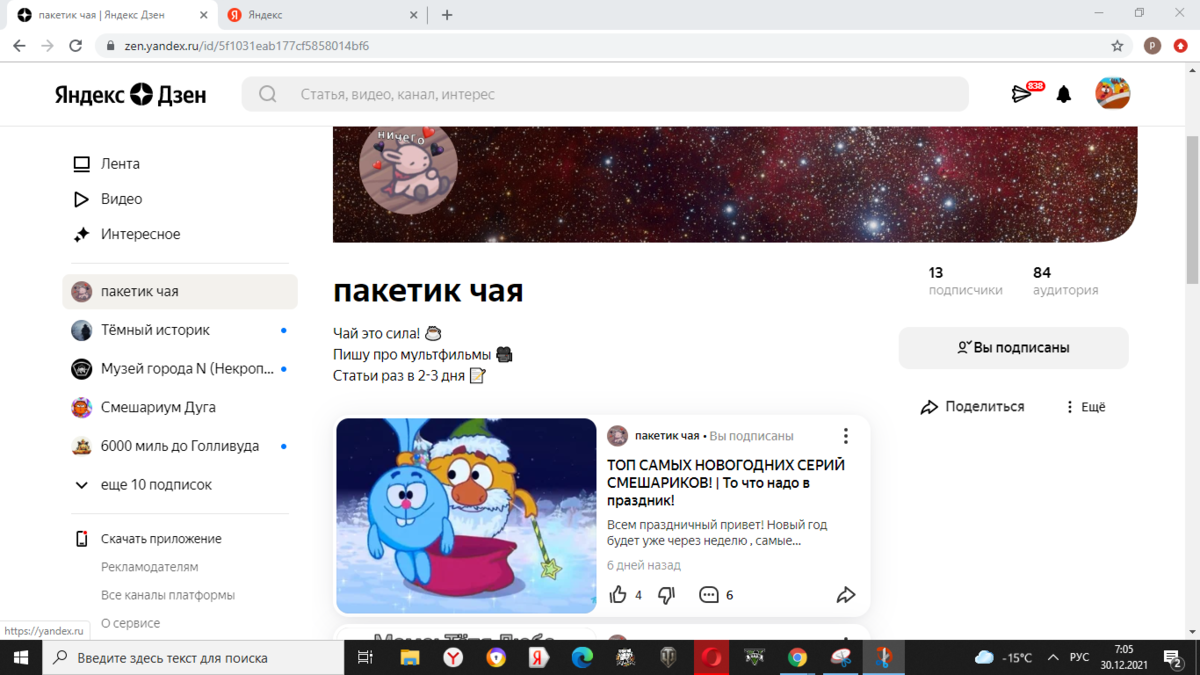Open Все каналы платформы link
Image resolution: width=1200 pixels, height=675 pixels.
pyautogui.click(x=168, y=595)
